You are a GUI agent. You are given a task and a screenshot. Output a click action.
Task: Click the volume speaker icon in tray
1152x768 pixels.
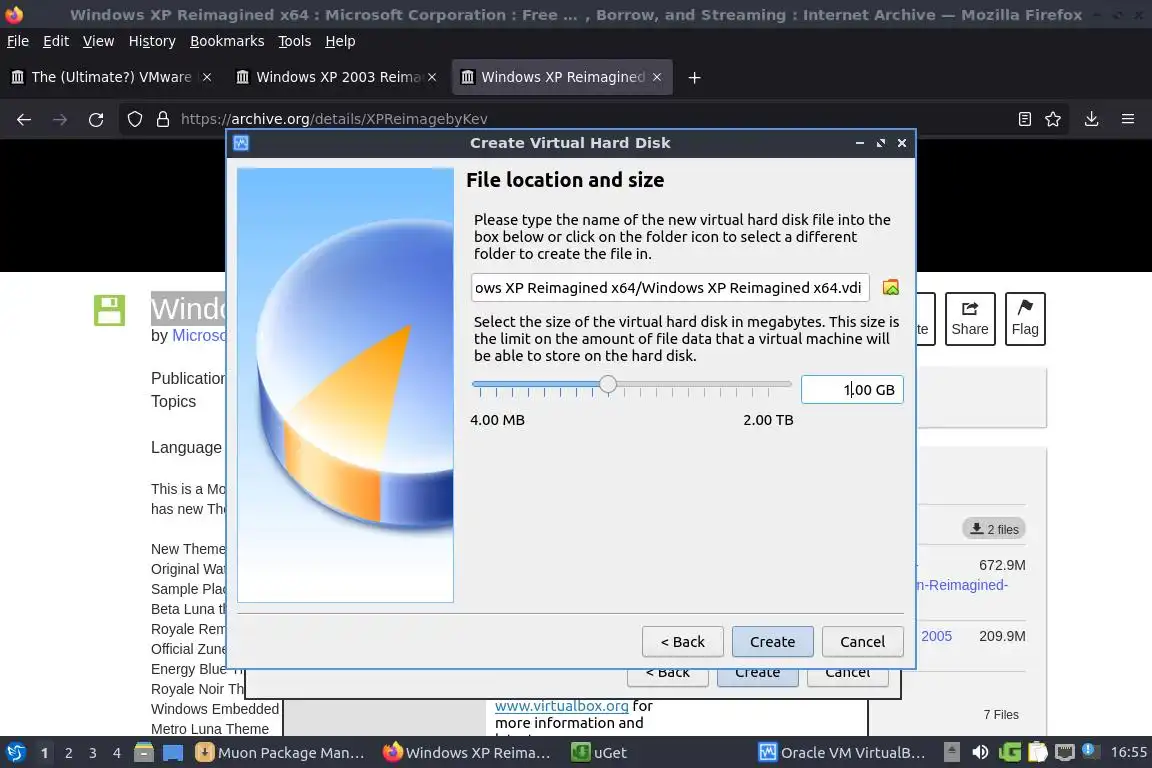pyautogui.click(x=980, y=753)
